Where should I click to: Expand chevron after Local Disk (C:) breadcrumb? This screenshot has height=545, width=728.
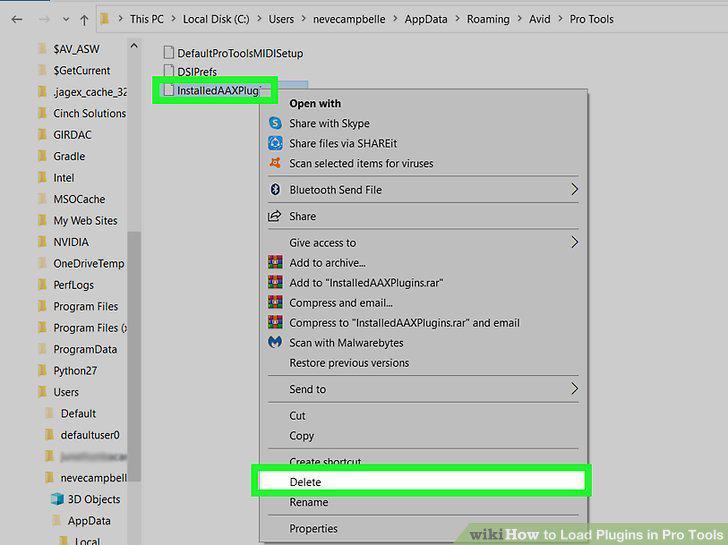259,19
